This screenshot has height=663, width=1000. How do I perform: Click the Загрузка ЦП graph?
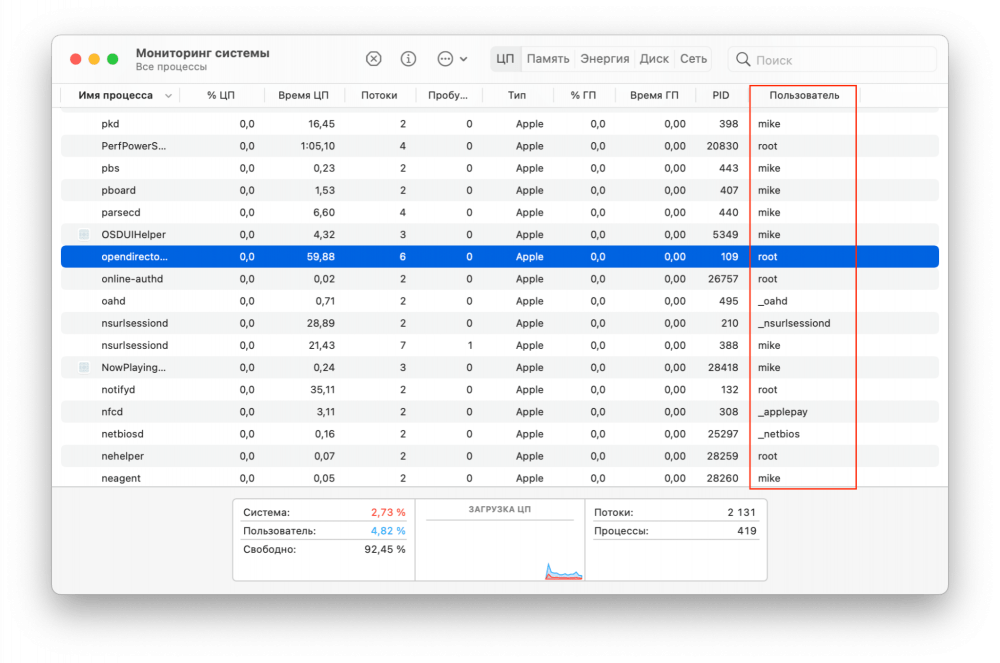499,545
